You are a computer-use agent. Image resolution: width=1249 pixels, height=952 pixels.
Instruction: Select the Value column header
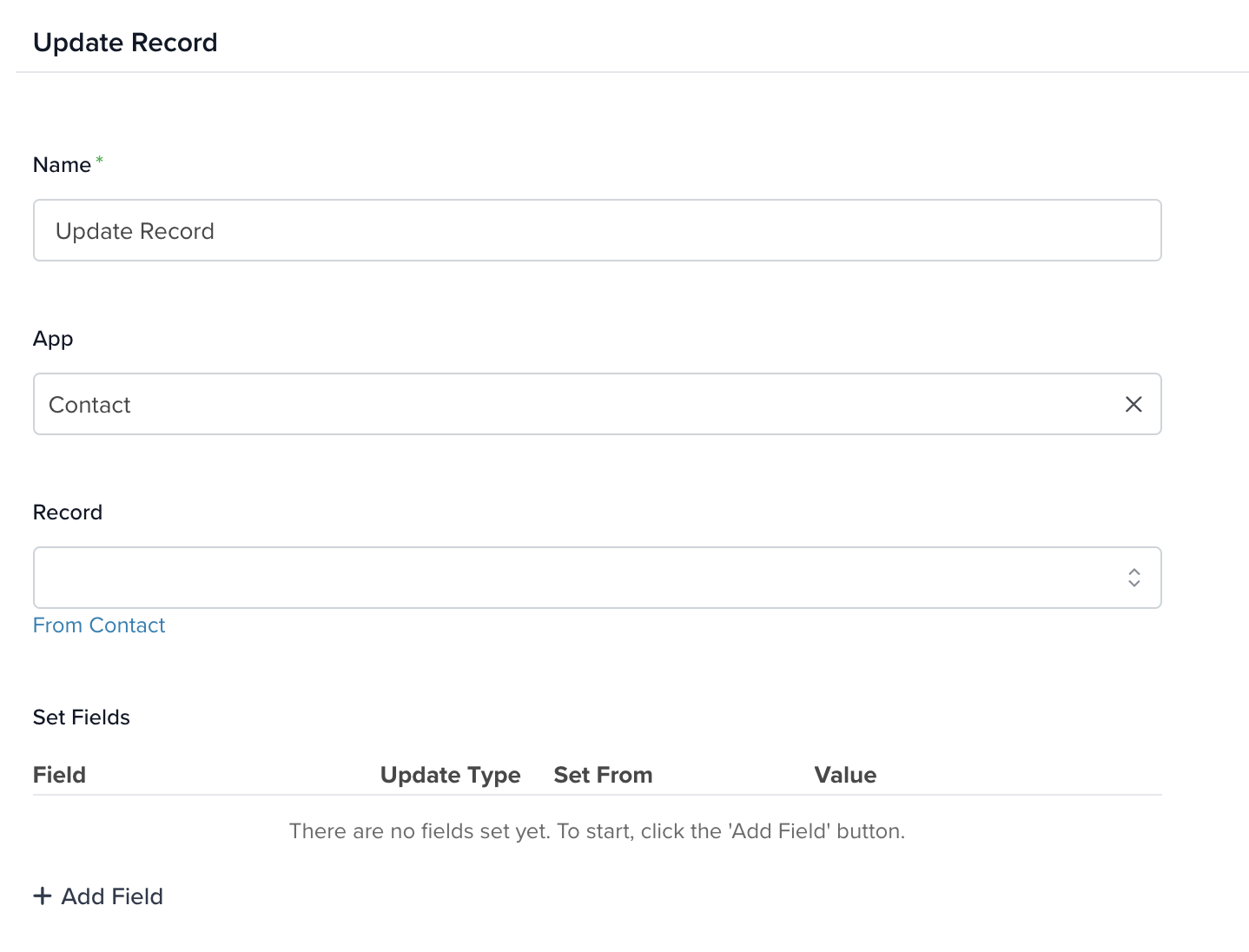(845, 775)
